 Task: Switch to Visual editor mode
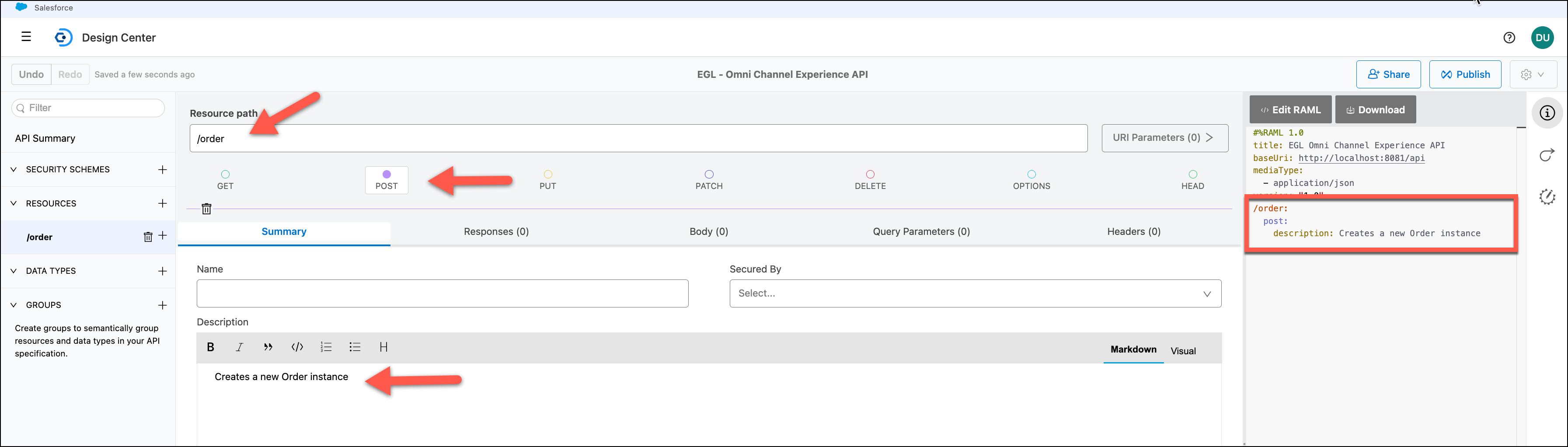1183,351
